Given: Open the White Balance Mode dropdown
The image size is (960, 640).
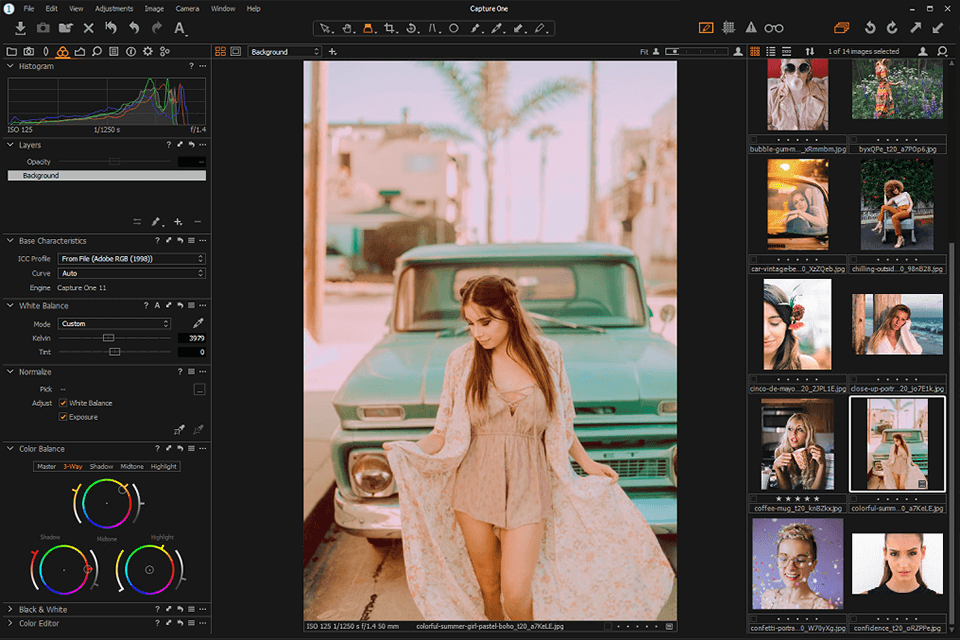Looking at the screenshot, I should 114,323.
